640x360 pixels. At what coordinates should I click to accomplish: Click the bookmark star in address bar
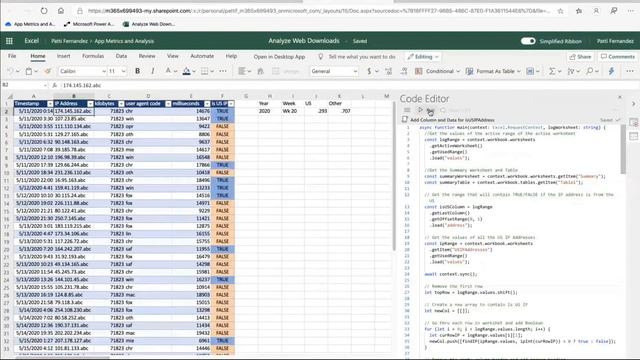560,11
